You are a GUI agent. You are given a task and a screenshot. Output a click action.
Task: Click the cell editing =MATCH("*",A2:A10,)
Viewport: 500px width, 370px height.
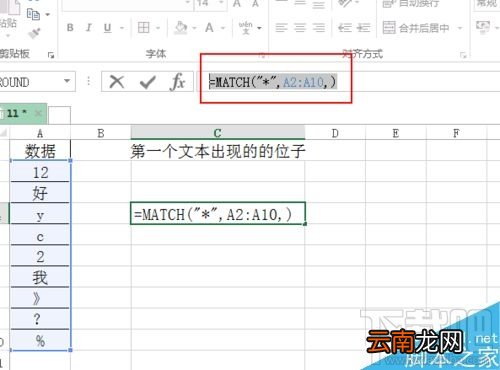[x=218, y=213]
